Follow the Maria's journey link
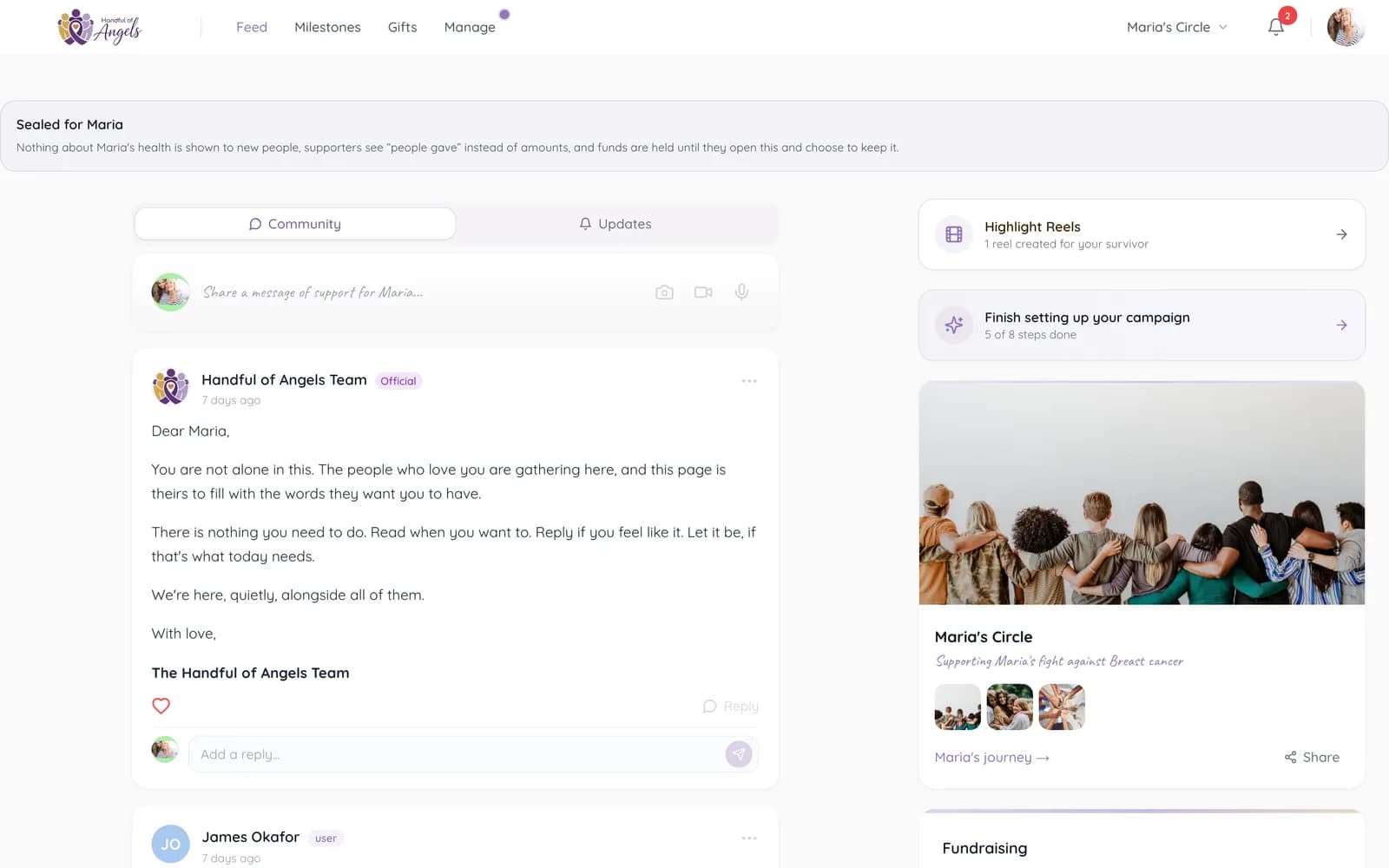The image size is (1389, 868). tap(992, 757)
